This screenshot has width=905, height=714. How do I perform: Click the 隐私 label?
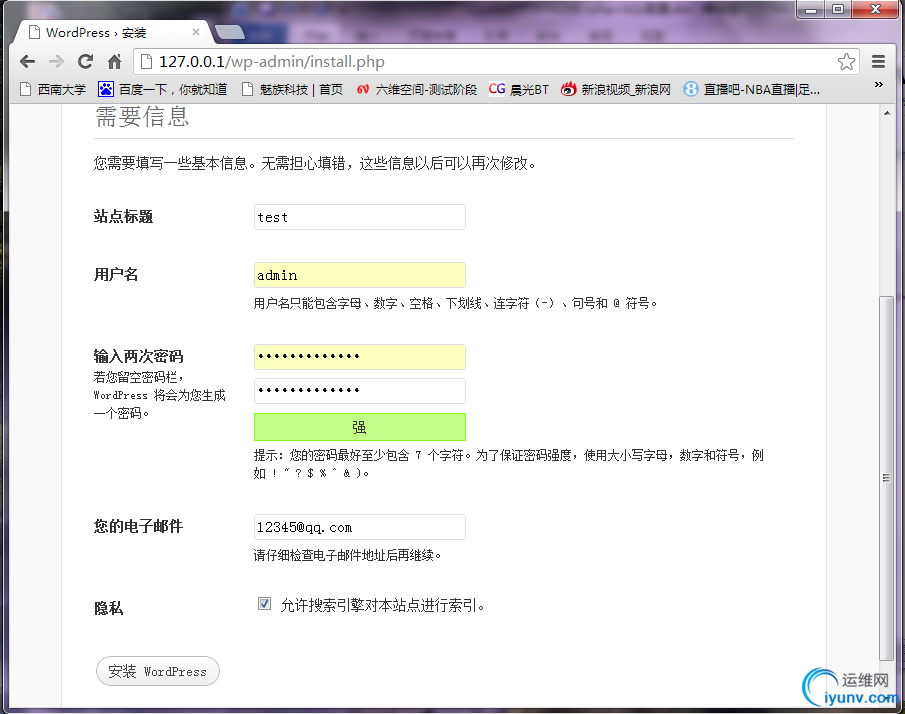point(109,608)
